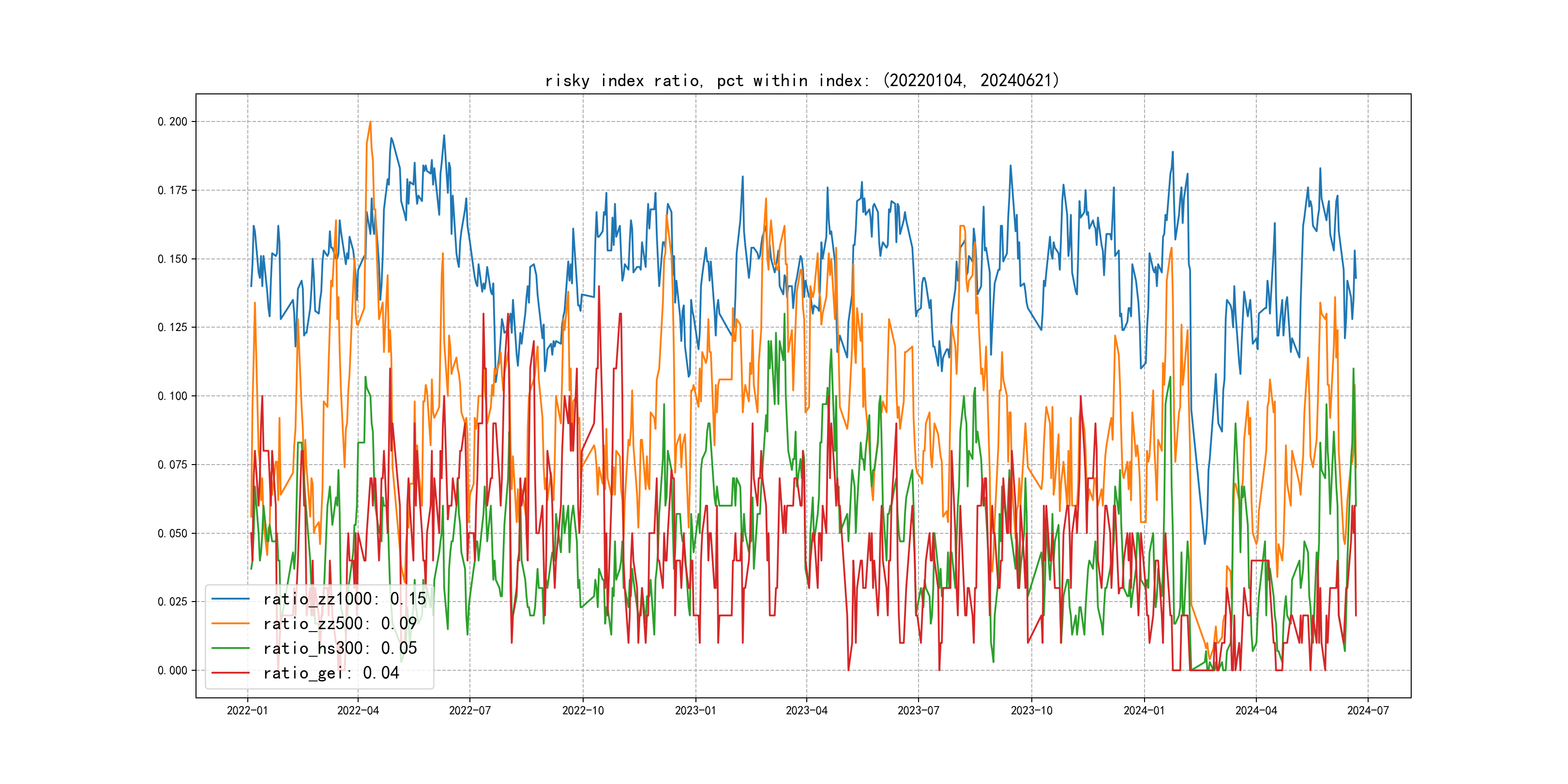Click the 2023-01 x-axis tick label

(x=695, y=710)
